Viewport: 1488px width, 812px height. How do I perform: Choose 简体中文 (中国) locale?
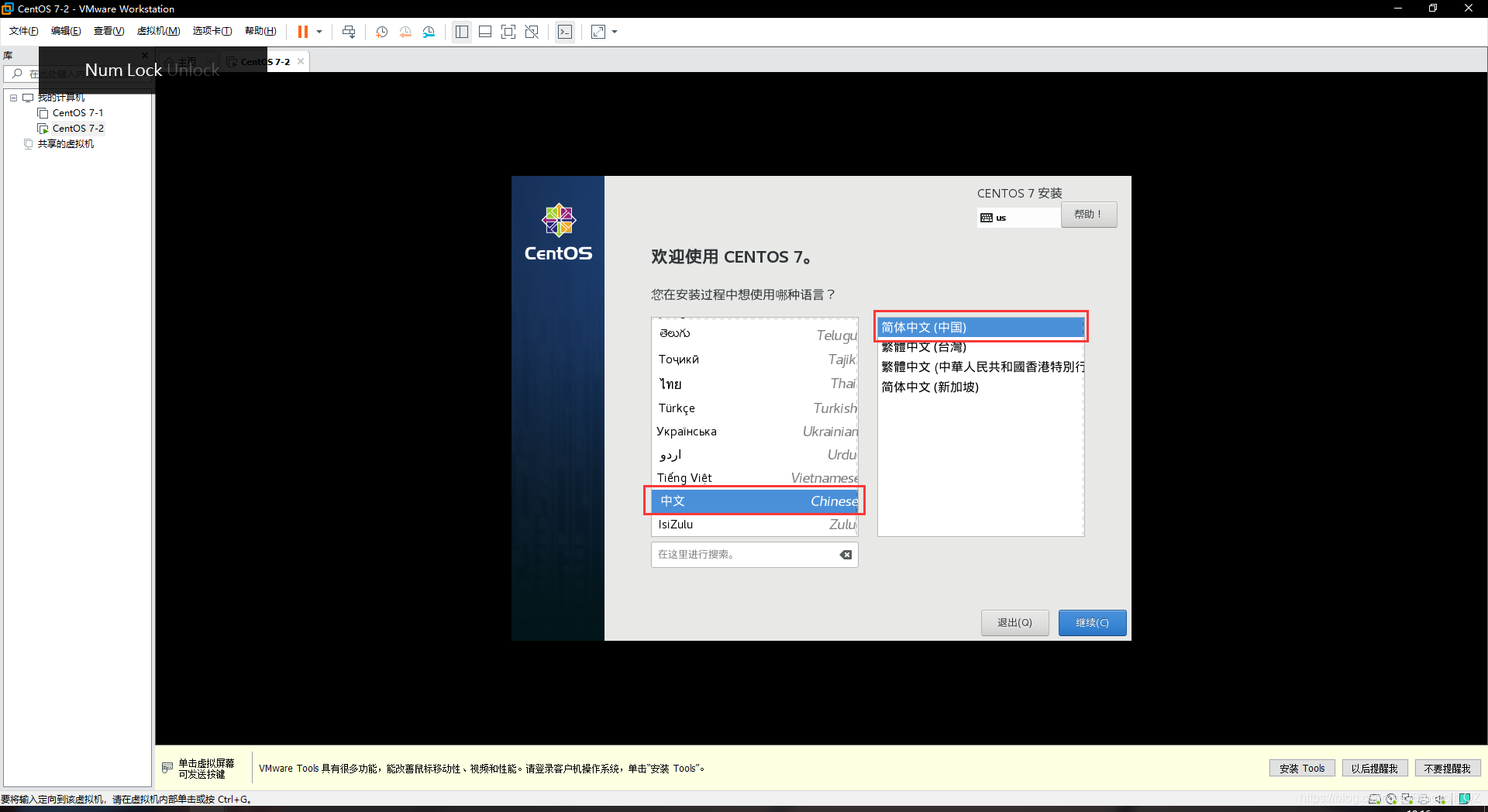981,327
